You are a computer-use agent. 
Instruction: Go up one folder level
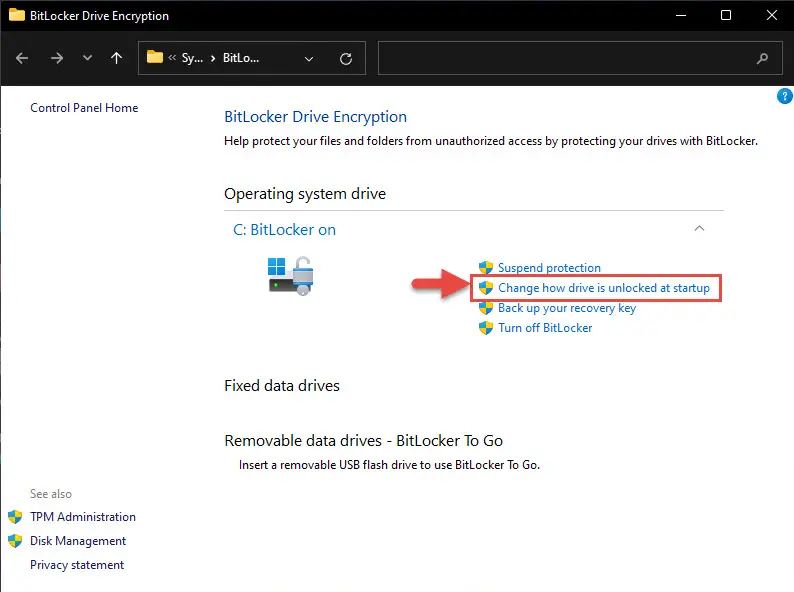(x=116, y=58)
